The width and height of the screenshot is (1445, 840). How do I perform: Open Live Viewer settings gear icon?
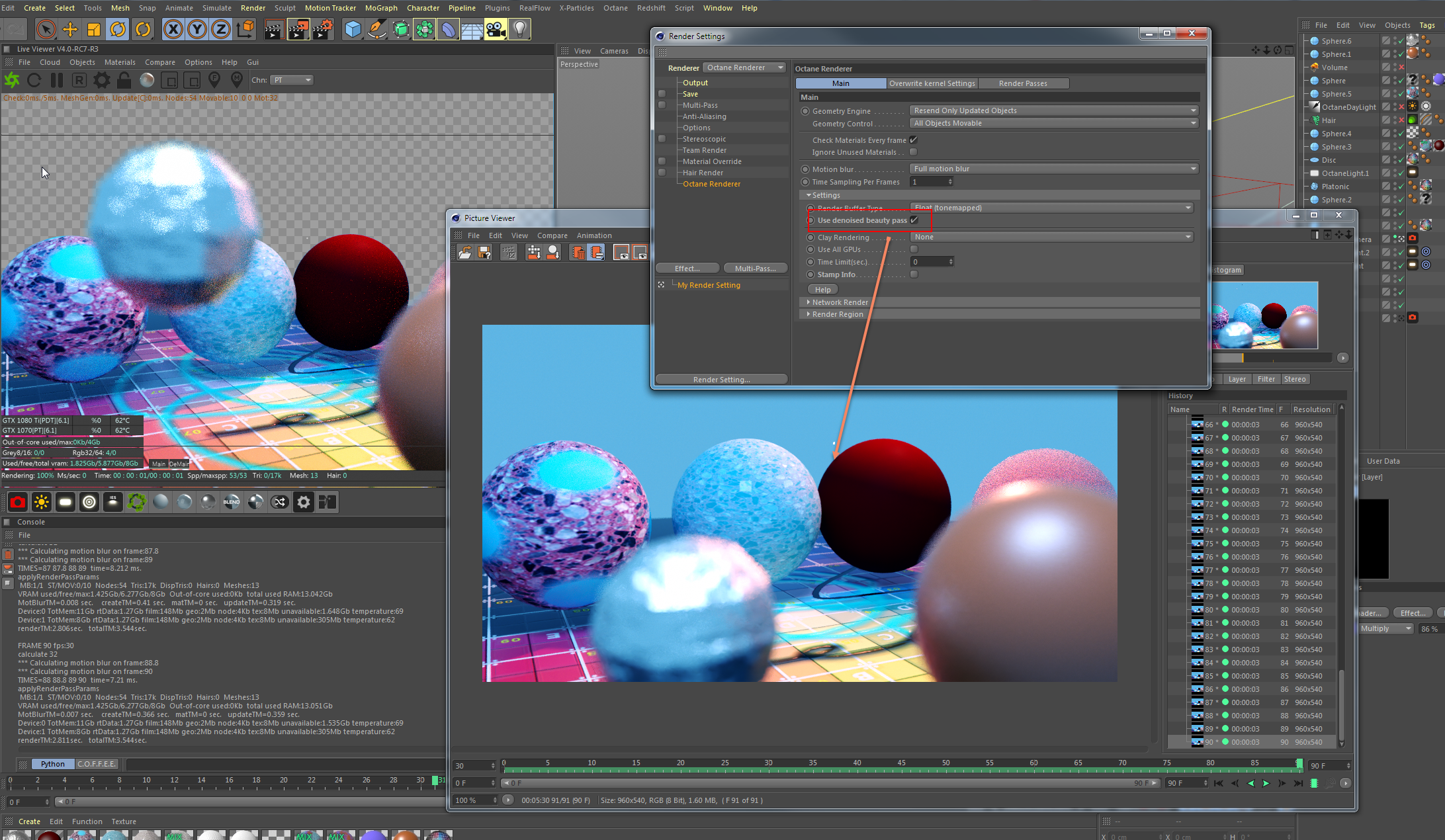click(101, 80)
